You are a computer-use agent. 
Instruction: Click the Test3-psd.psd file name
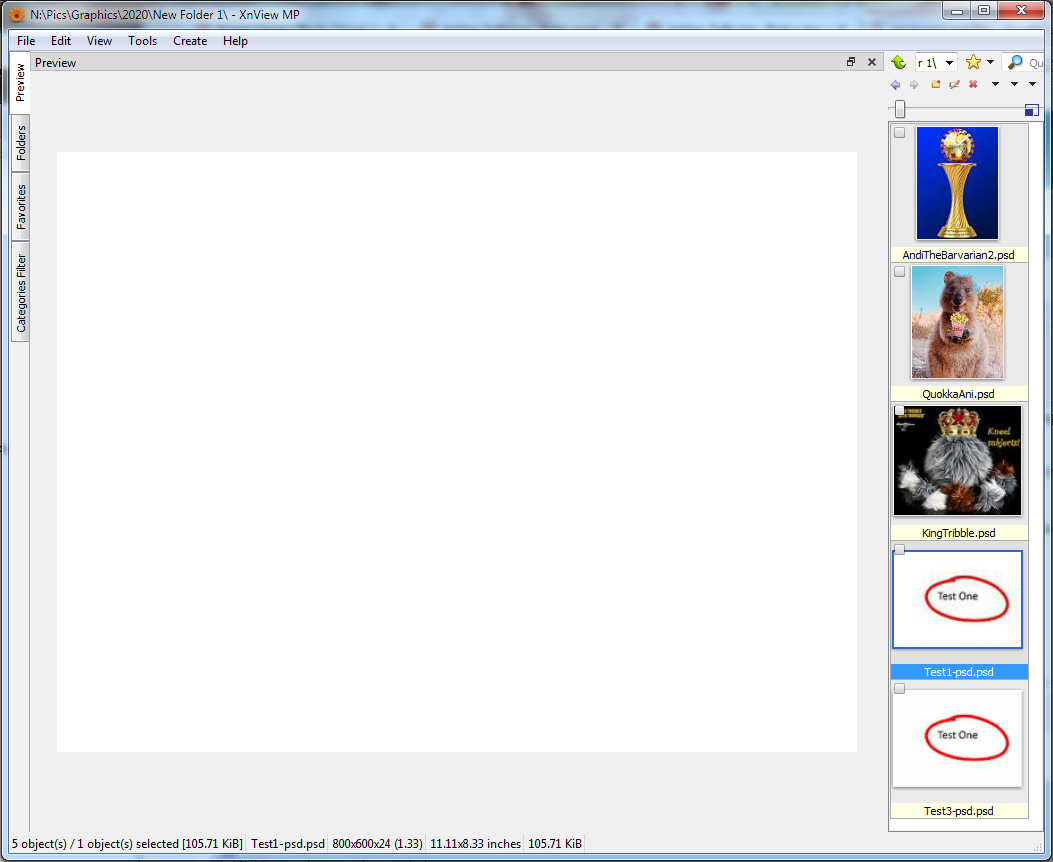tap(958, 811)
